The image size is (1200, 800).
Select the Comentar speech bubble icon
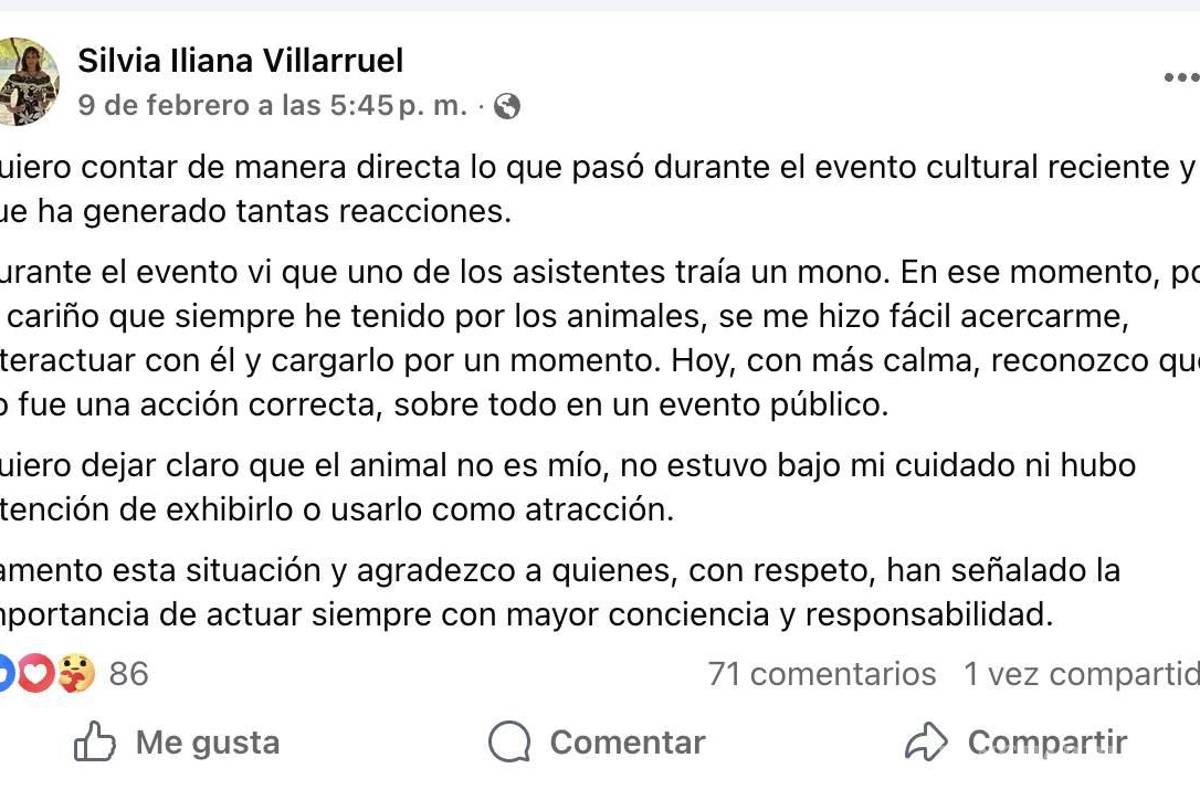coord(510,742)
